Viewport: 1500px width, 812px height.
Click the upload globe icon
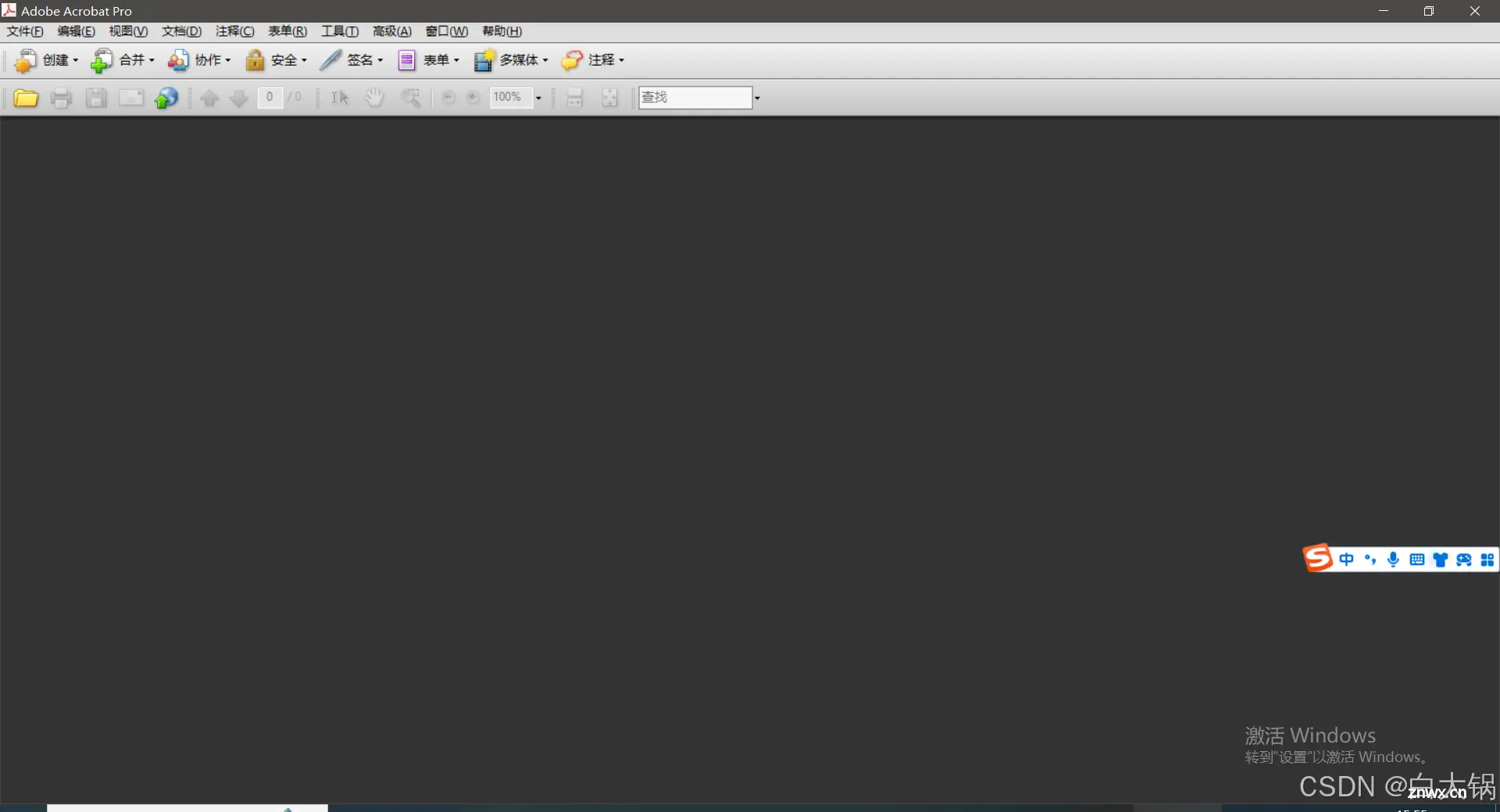(x=166, y=98)
